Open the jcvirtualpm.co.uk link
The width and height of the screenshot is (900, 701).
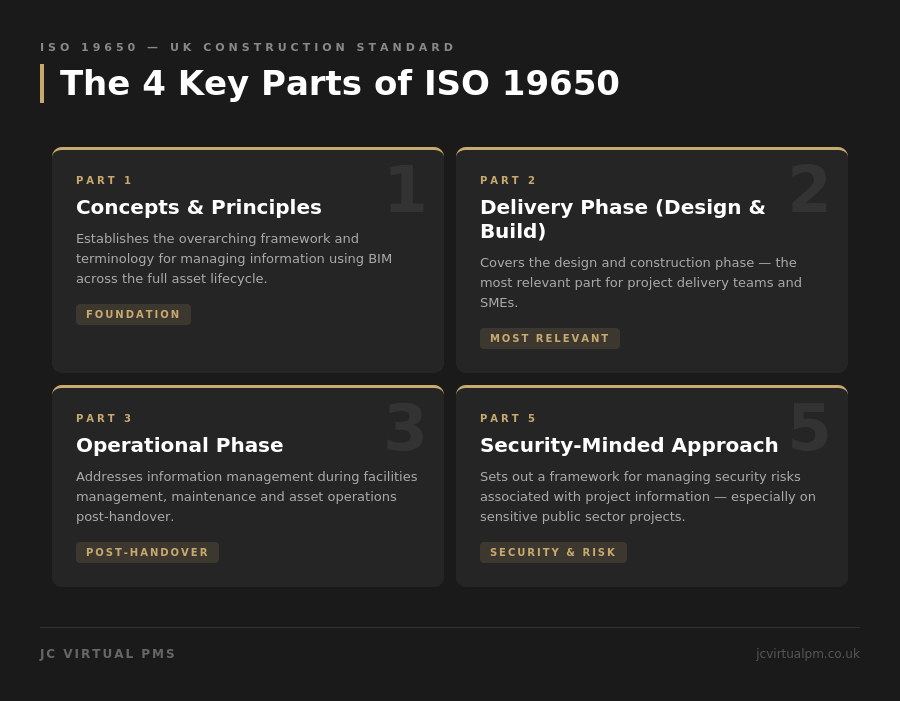(x=807, y=654)
